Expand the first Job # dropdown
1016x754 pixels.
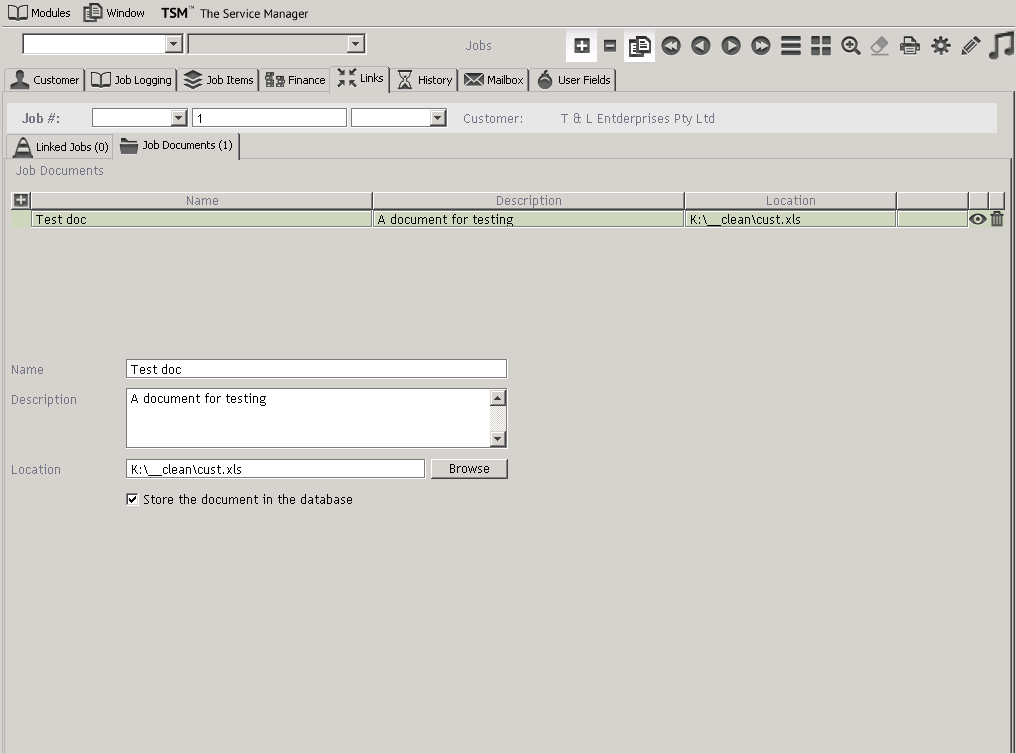[x=179, y=118]
